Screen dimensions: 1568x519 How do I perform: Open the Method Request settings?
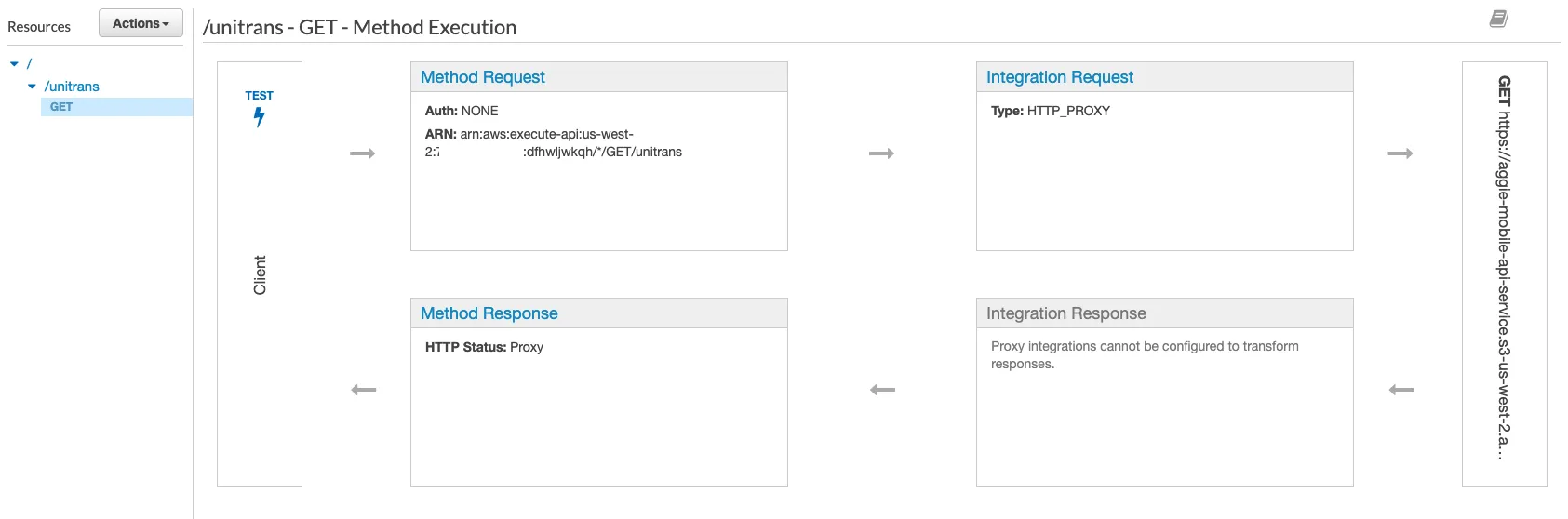point(482,77)
